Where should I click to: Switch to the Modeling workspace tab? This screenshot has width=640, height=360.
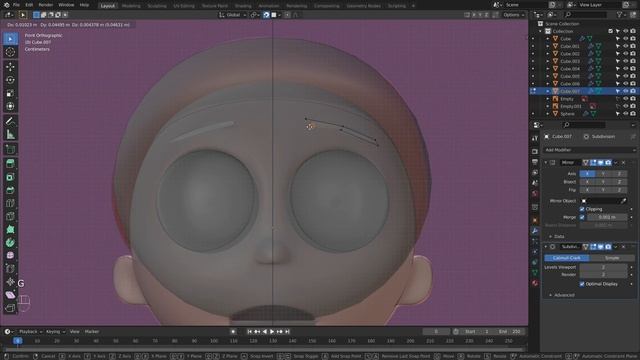131,6
